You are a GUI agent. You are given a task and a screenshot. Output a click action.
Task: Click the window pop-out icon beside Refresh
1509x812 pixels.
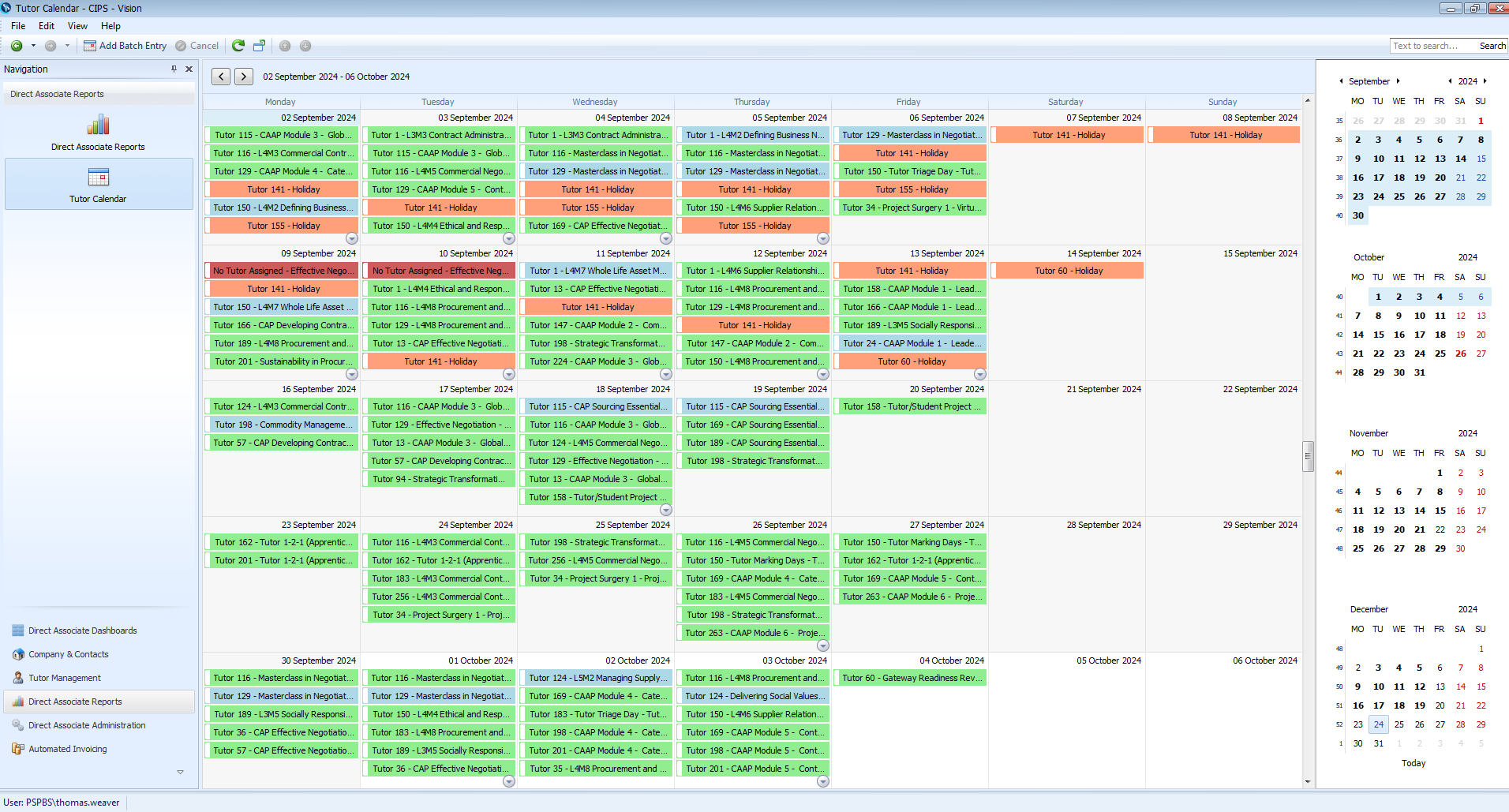259,46
